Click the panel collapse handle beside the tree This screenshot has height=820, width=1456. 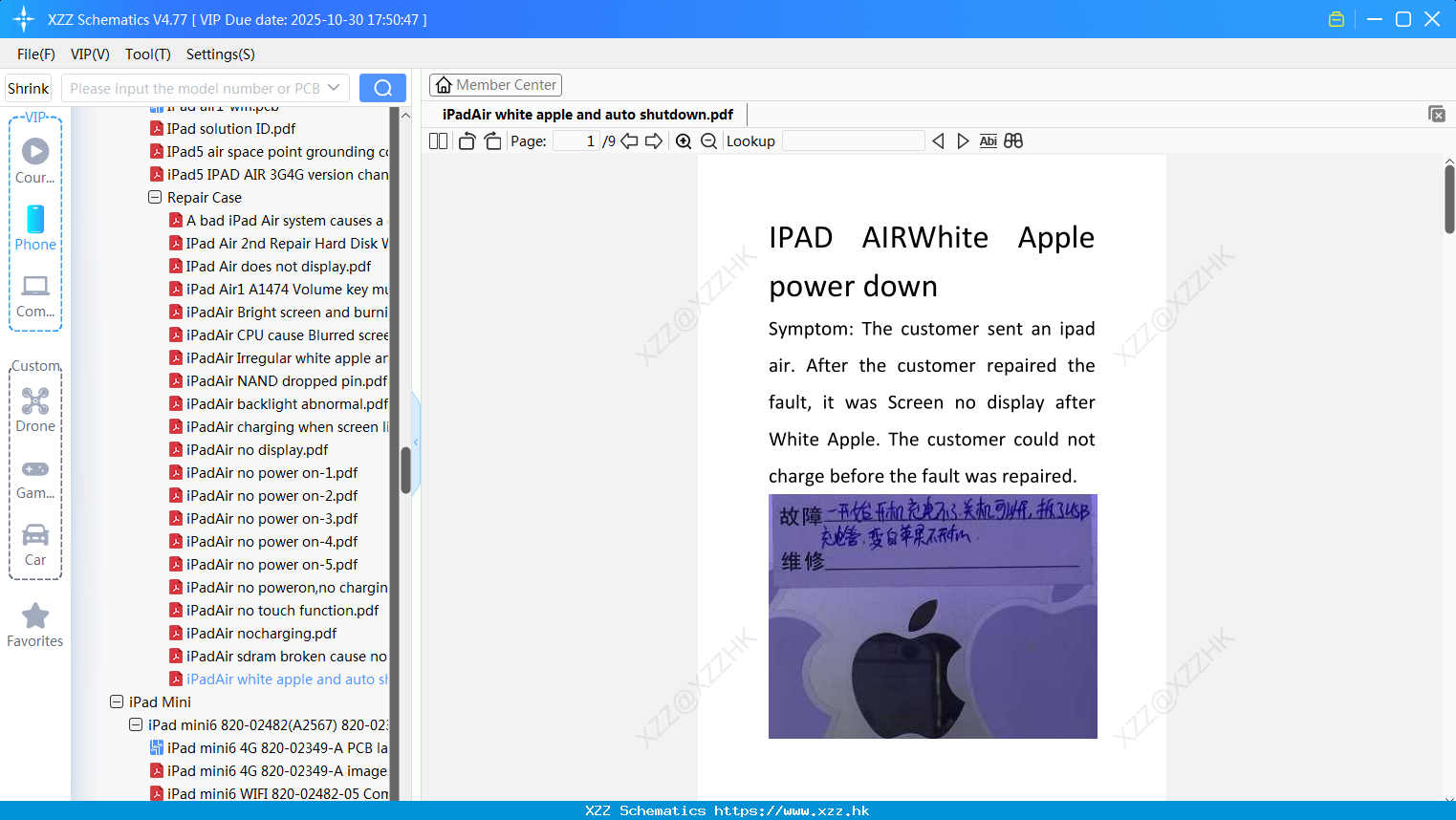tap(416, 442)
